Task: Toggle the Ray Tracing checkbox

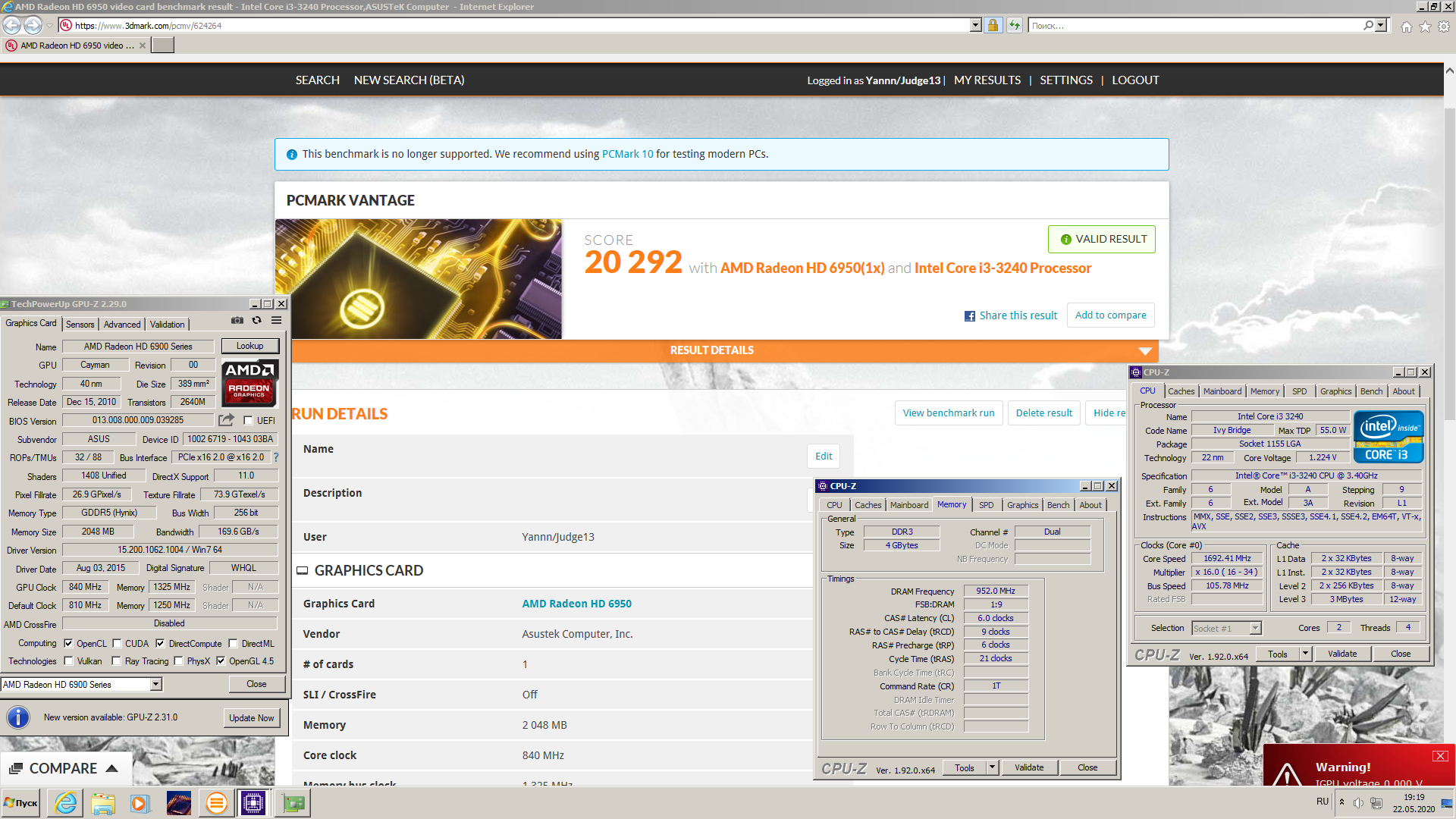Action: click(x=116, y=661)
